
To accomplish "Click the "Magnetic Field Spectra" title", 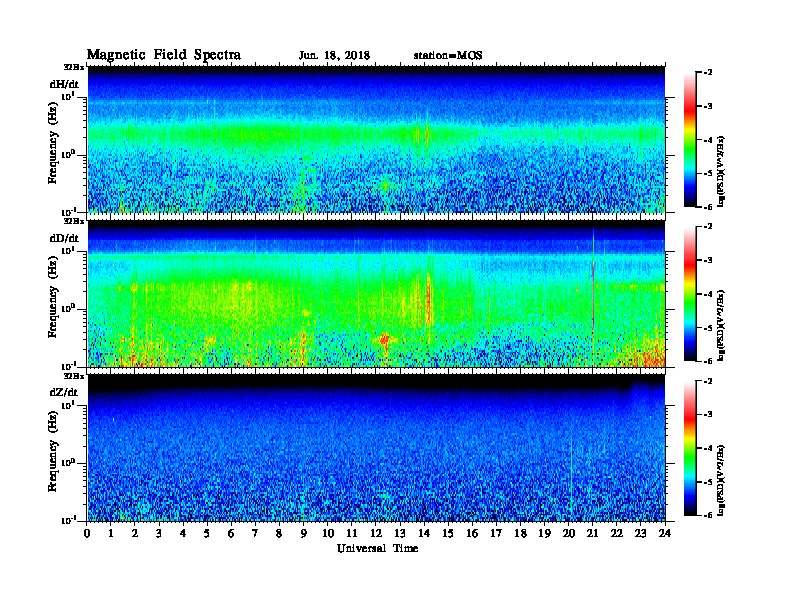I will click(x=164, y=55).
